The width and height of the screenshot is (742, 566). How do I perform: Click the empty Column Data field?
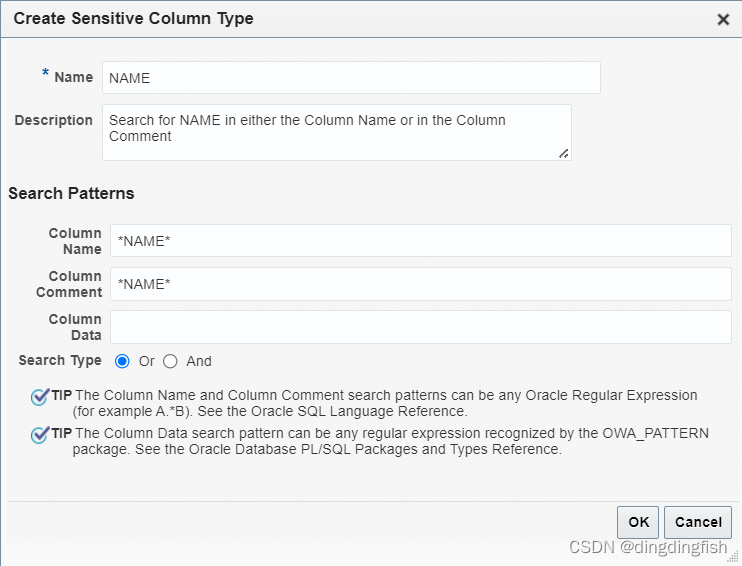coord(420,327)
